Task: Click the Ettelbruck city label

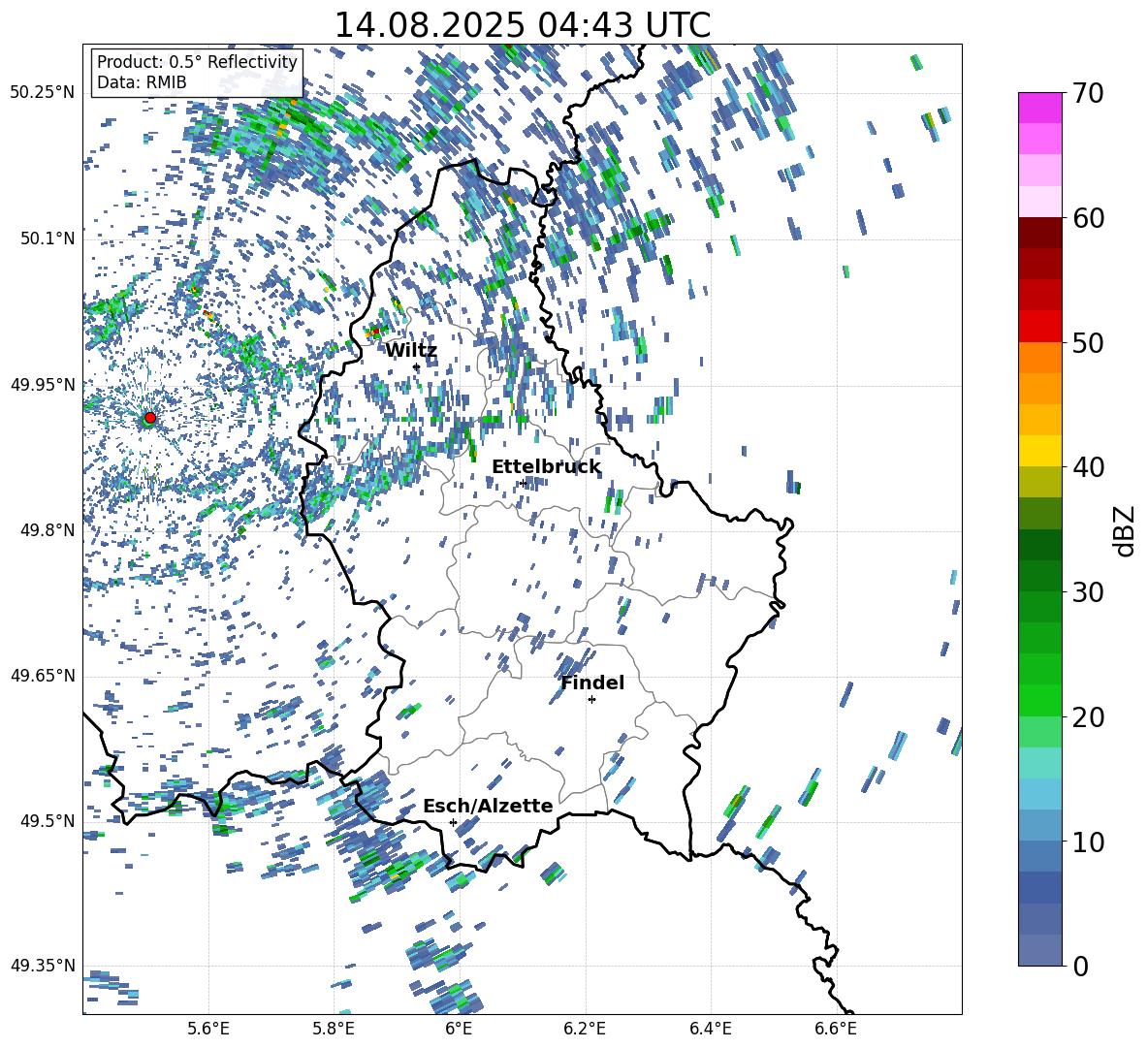Action: pyautogui.click(x=546, y=467)
